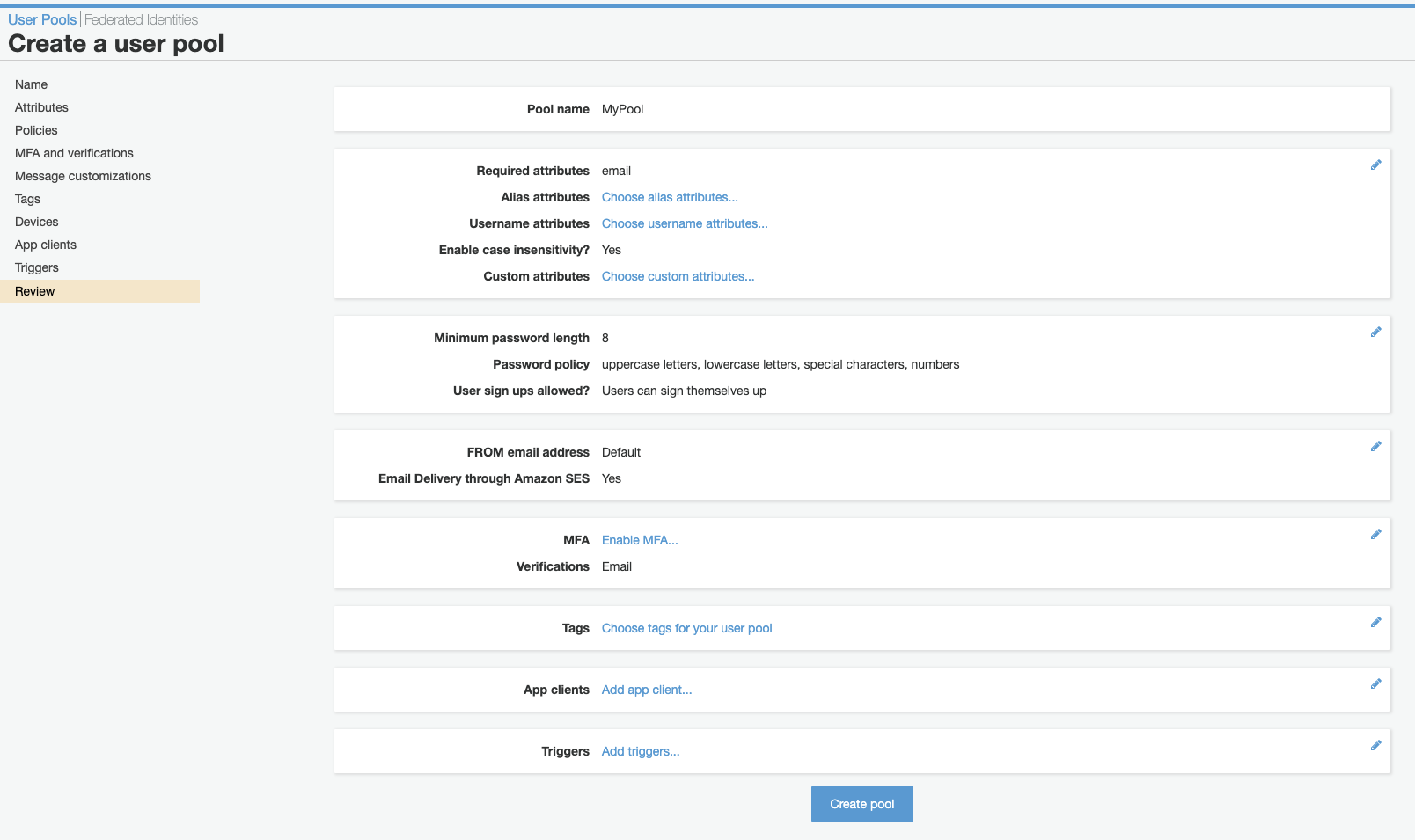Open the Name step in sidebar

click(x=31, y=84)
